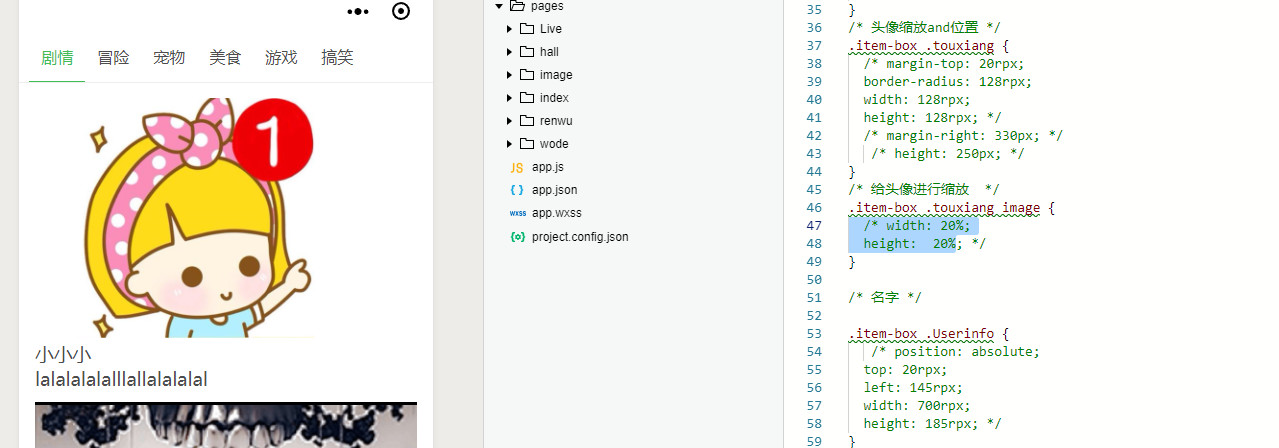Image resolution: width=1279 pixels, height=448 pixels.
Task: Open app.wxss file in the tree
Action: tap(556, 213)
